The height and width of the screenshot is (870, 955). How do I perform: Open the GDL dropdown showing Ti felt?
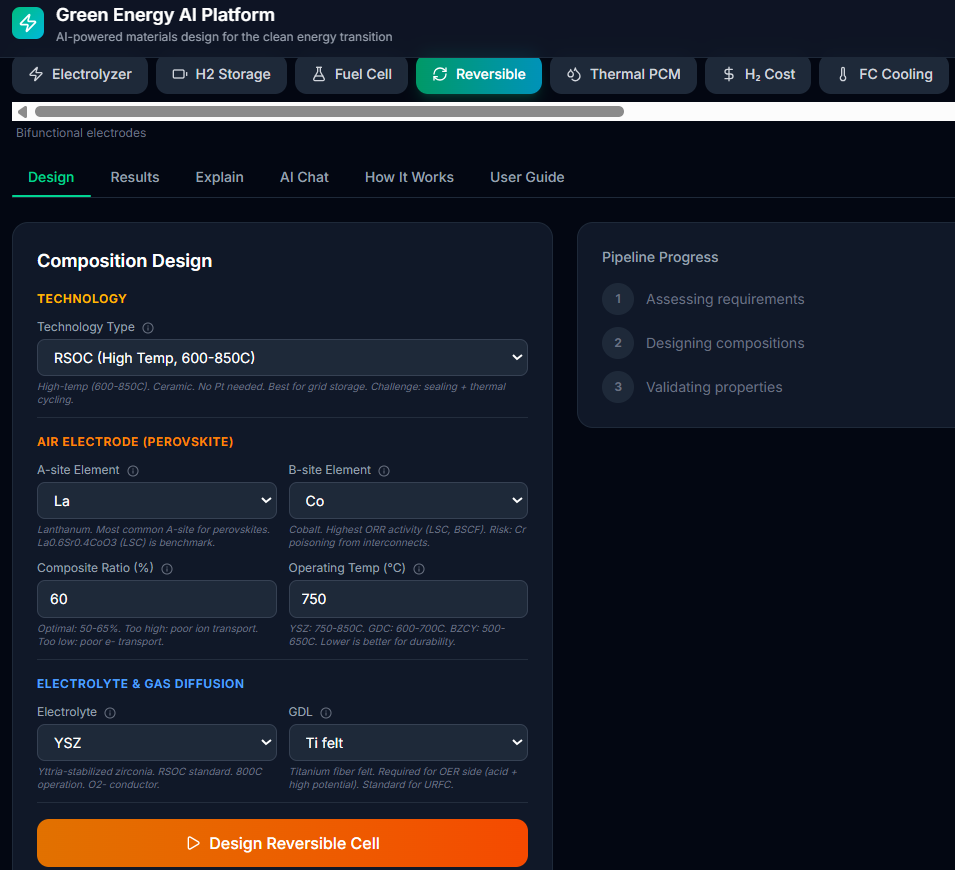click(x=408, y=743)
